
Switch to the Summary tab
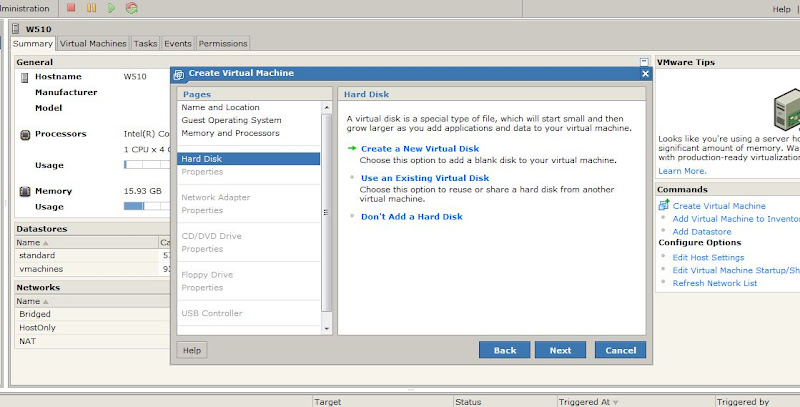click(x=33, y=43)
